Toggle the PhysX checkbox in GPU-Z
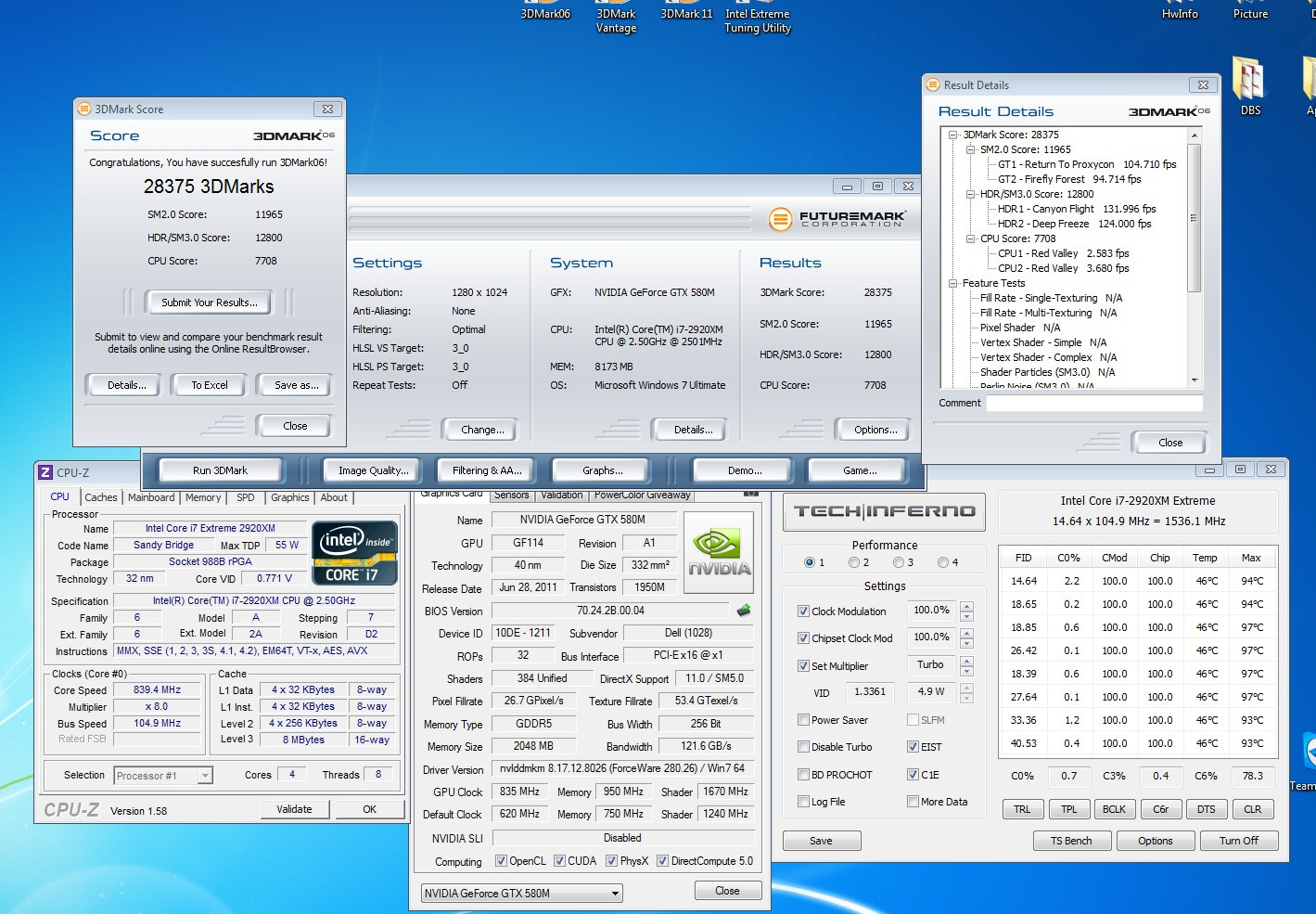 [611, 861]
